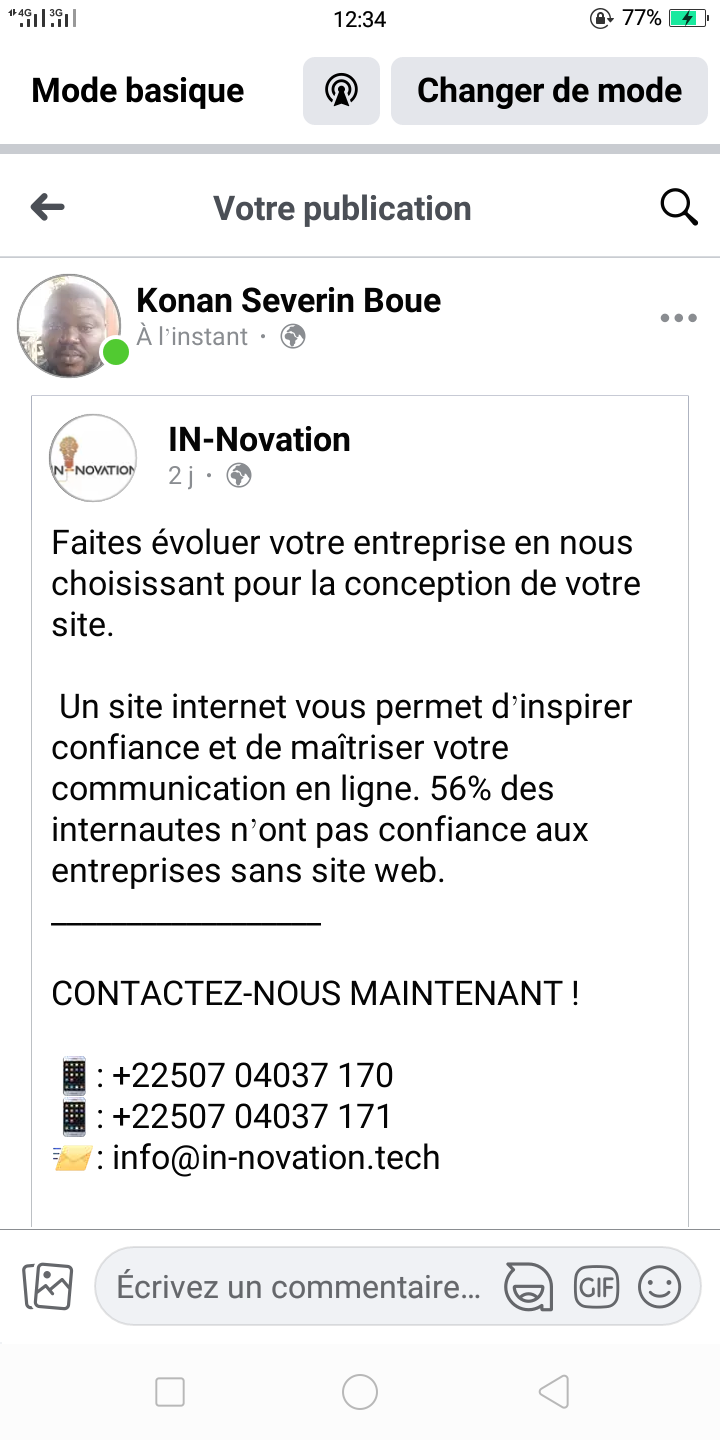
Task: Tap the Android home circle button
Action: (360, 1391)
